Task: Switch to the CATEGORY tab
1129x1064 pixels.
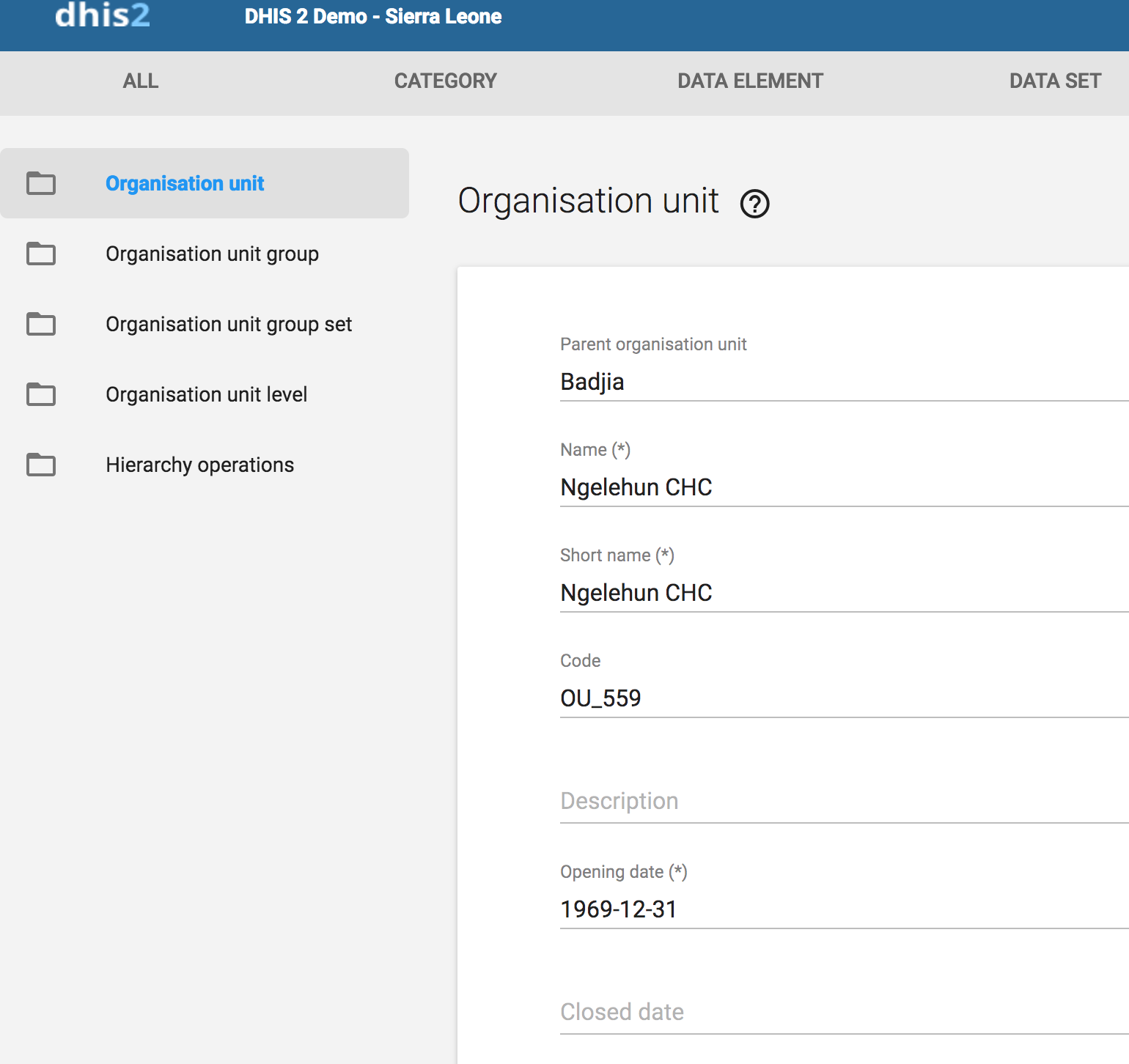Action: [445, 81]
